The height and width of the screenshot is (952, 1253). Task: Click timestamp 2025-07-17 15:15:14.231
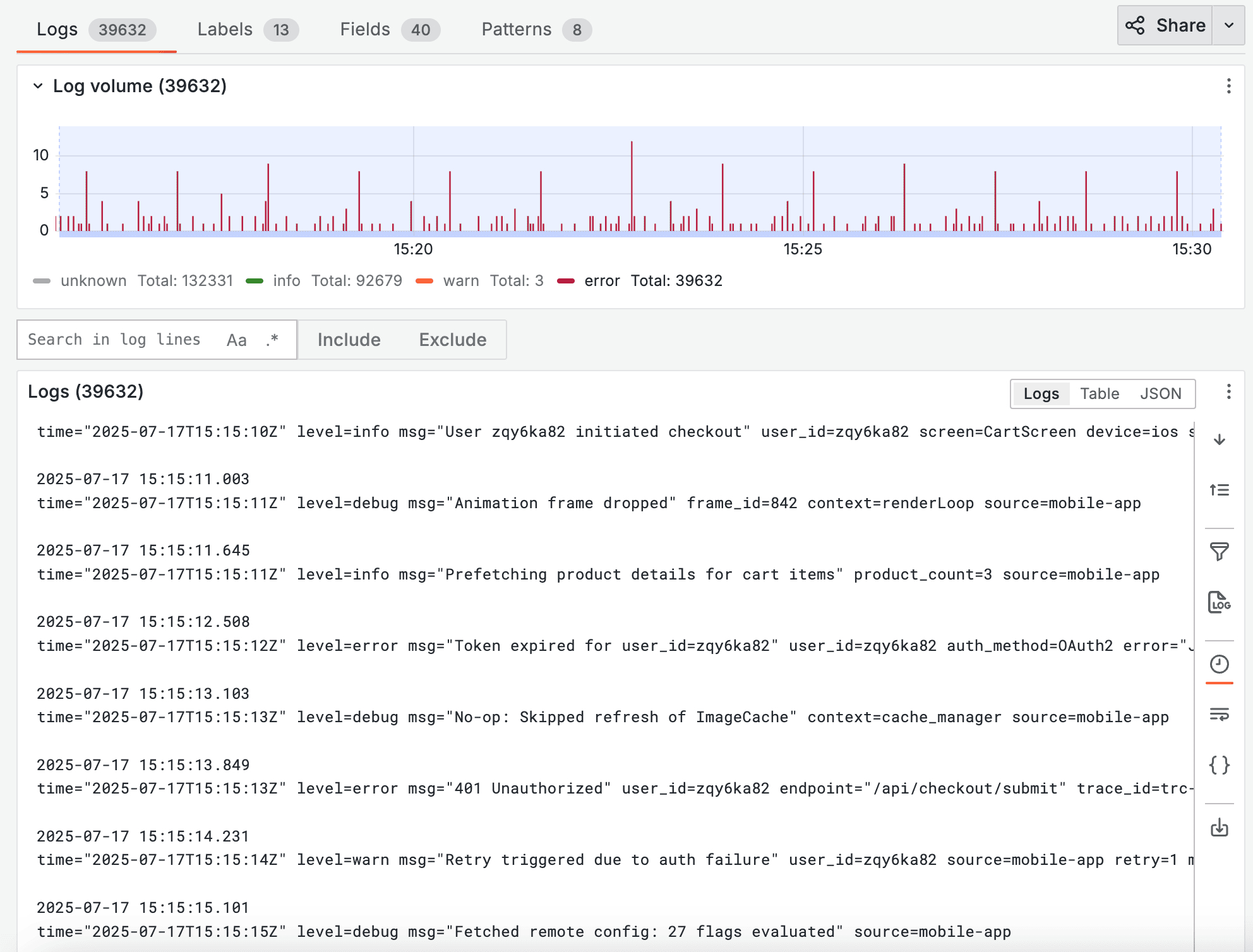[143, 836]
